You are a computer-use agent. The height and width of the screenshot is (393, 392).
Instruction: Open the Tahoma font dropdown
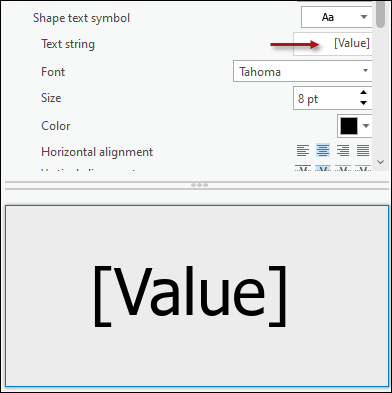point(302,71)
